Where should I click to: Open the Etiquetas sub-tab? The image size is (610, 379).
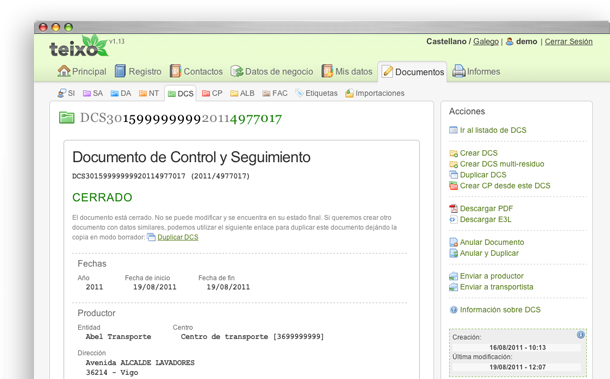click(x=316, y=93)
